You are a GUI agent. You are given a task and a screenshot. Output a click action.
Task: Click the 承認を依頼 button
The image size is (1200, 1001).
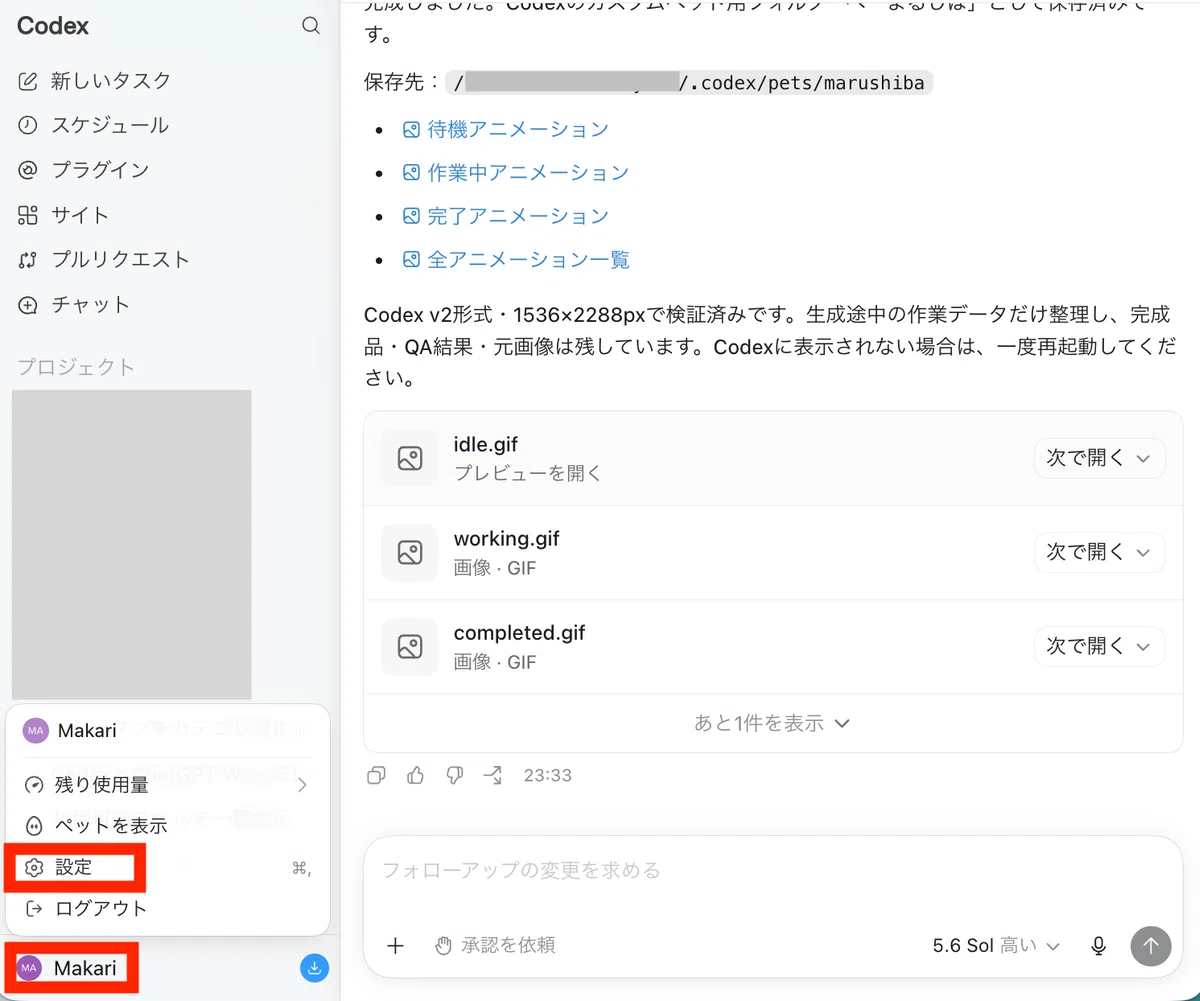tap(495, 945)
